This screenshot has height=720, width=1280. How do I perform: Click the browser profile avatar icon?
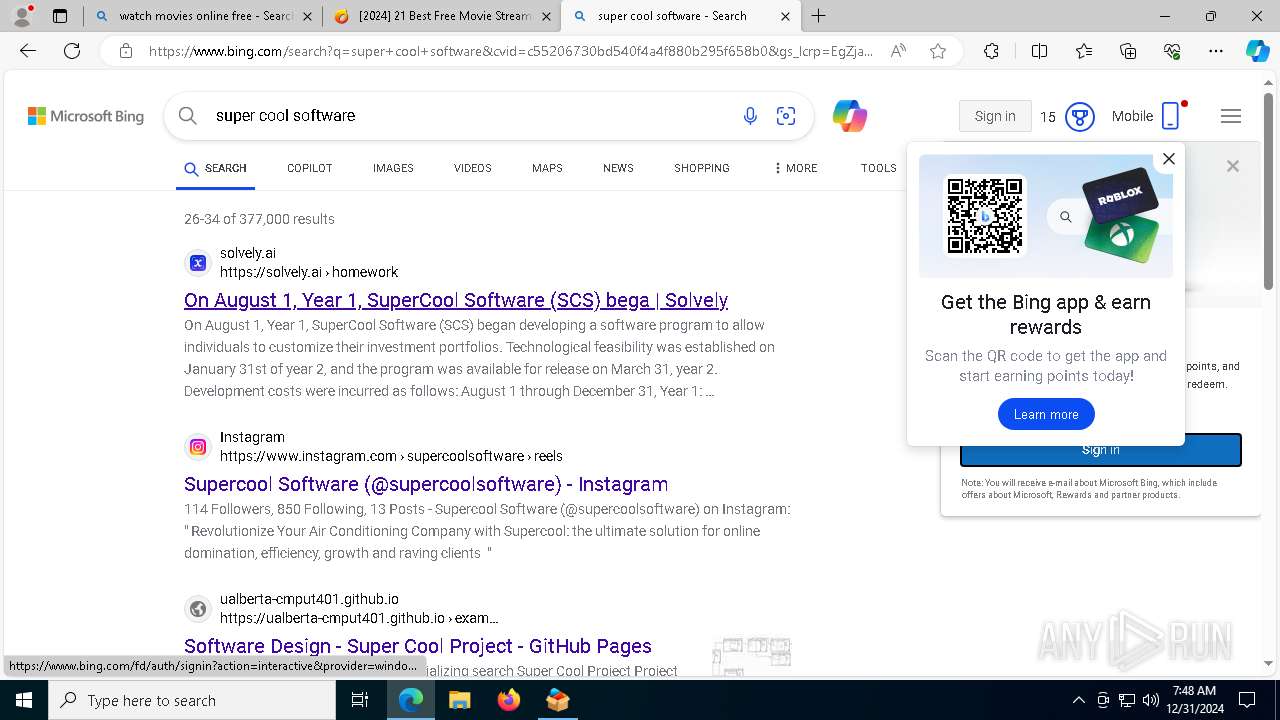(22, 16)
